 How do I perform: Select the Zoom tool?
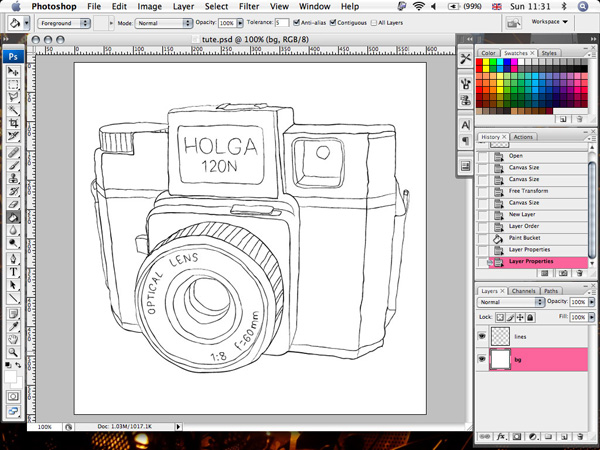point(13,352)
